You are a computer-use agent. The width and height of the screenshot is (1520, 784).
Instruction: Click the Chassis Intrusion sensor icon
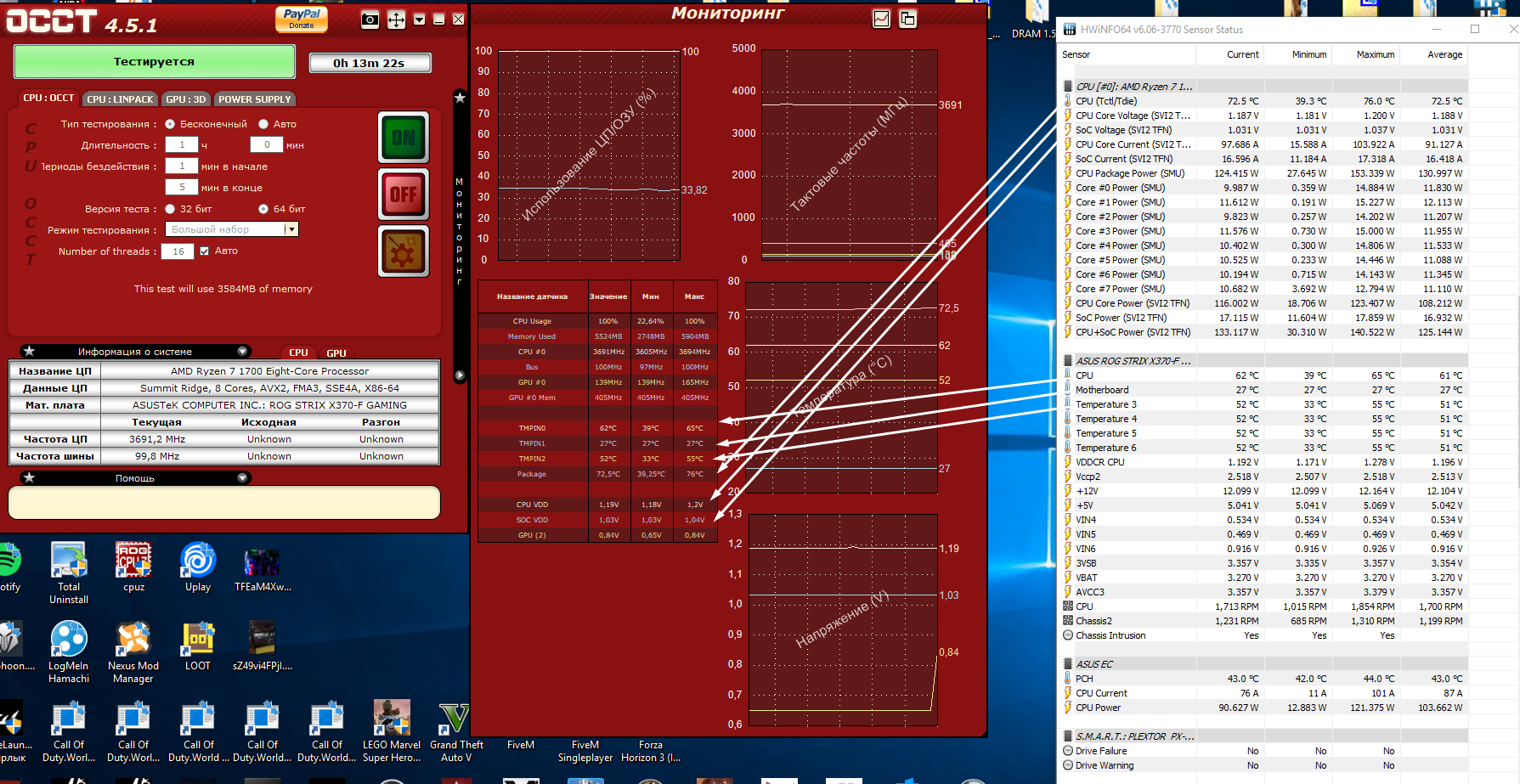coord(1068,635)
